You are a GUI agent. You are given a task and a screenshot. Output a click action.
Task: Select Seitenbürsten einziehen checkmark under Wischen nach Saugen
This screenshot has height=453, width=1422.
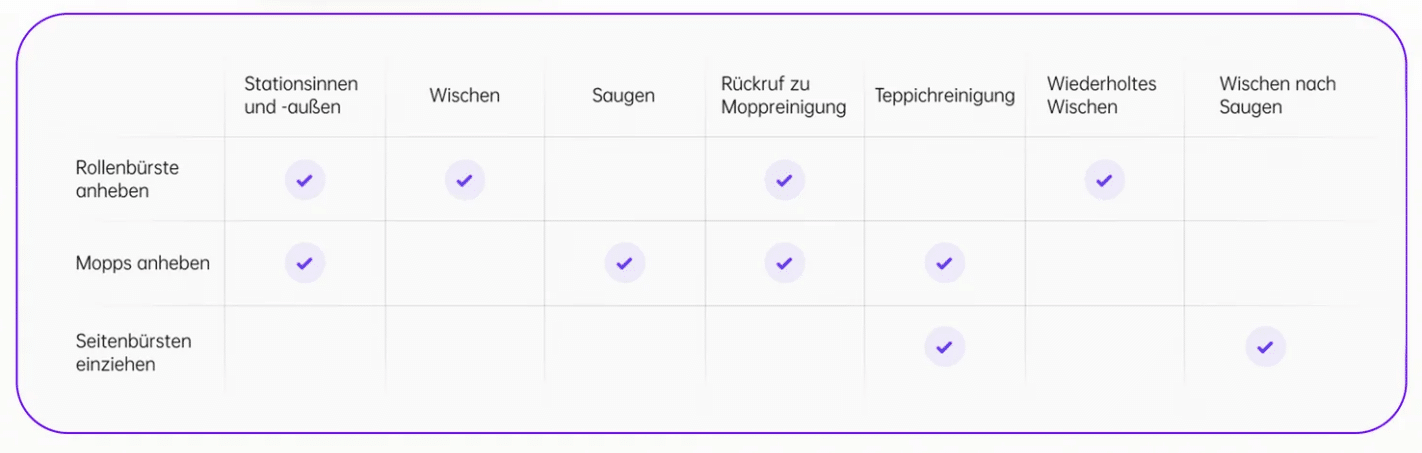point(1265,347)
